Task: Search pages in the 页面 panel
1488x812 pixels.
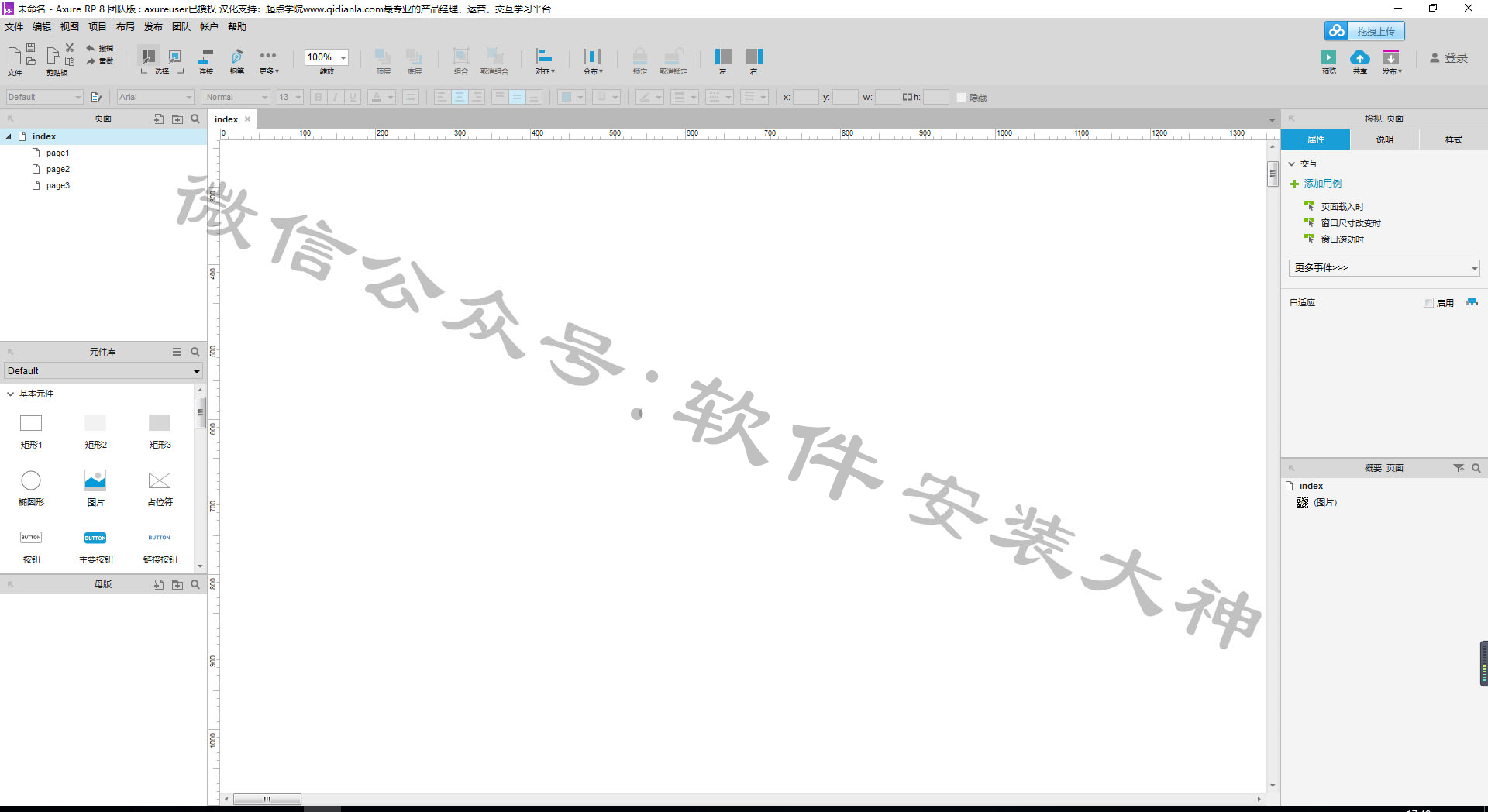Action: coord(195,119)
